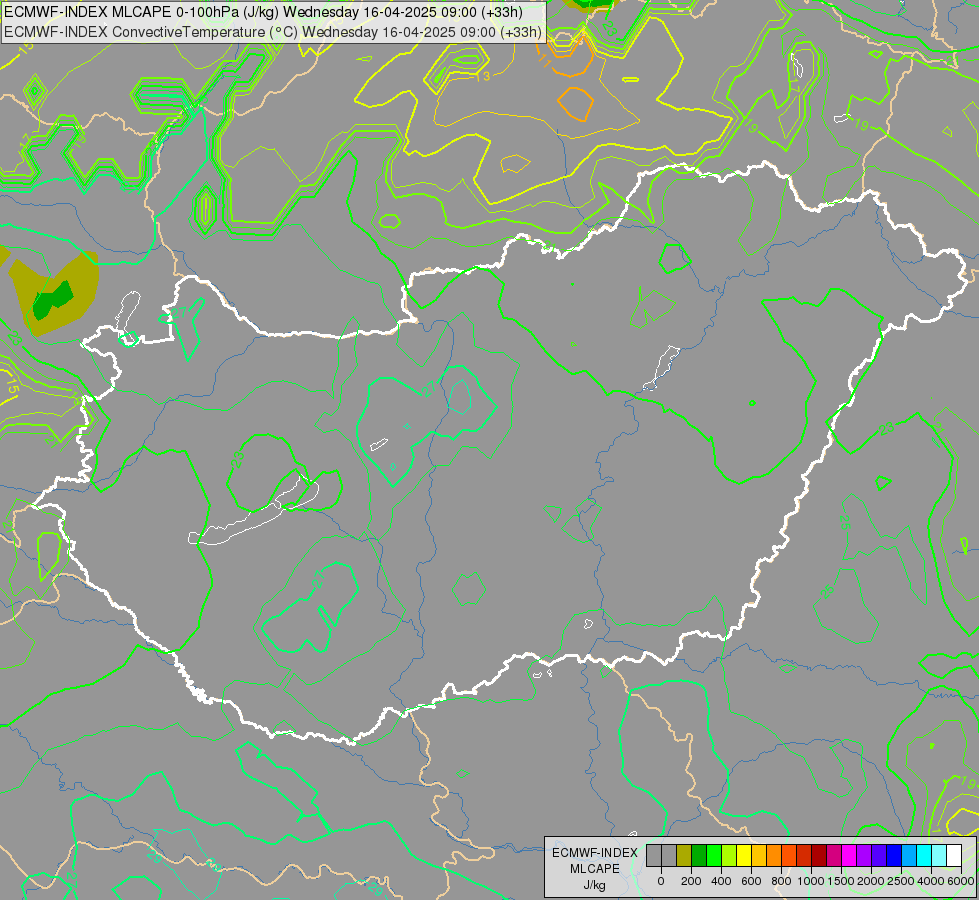
Task: Click the purple swatch before 2000
Action: 863,856
